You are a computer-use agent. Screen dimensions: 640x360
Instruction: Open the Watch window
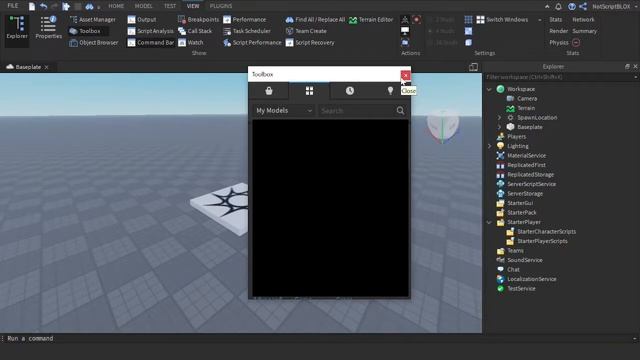click(x=191, y=42)
